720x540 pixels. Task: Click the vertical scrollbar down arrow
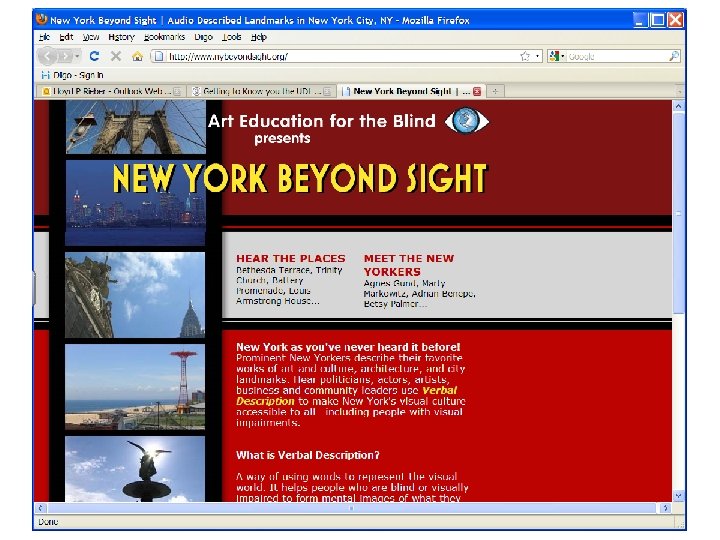pos(678,496)
